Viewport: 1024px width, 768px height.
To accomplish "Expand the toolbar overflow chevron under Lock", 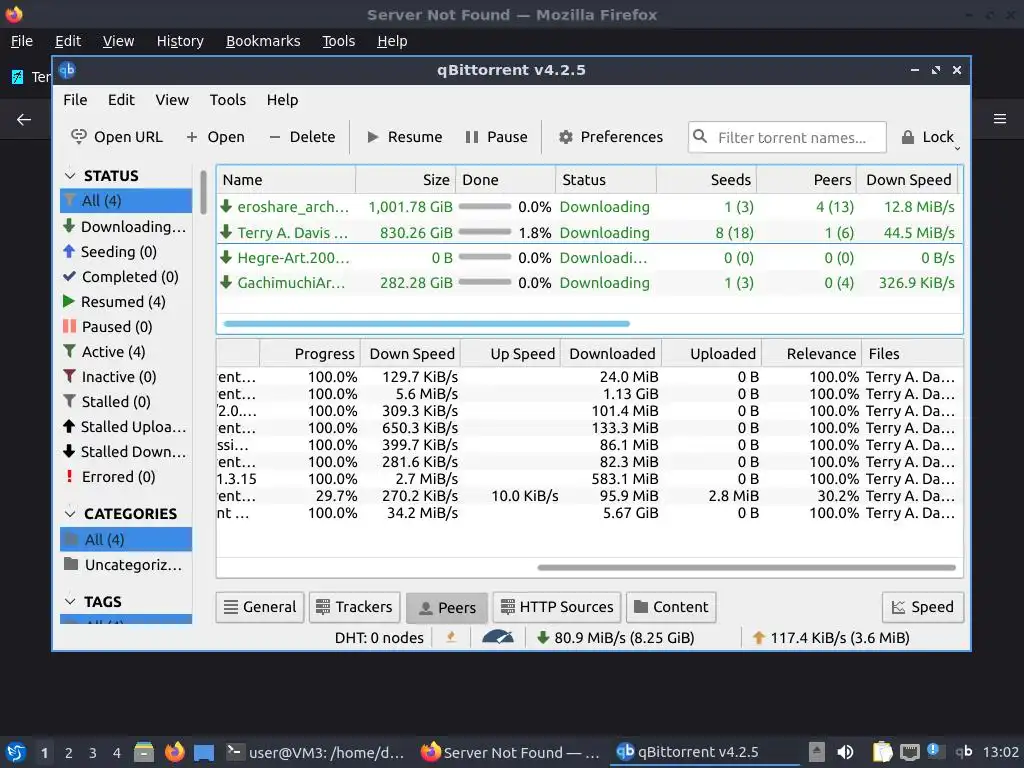I will pos(957,149).
